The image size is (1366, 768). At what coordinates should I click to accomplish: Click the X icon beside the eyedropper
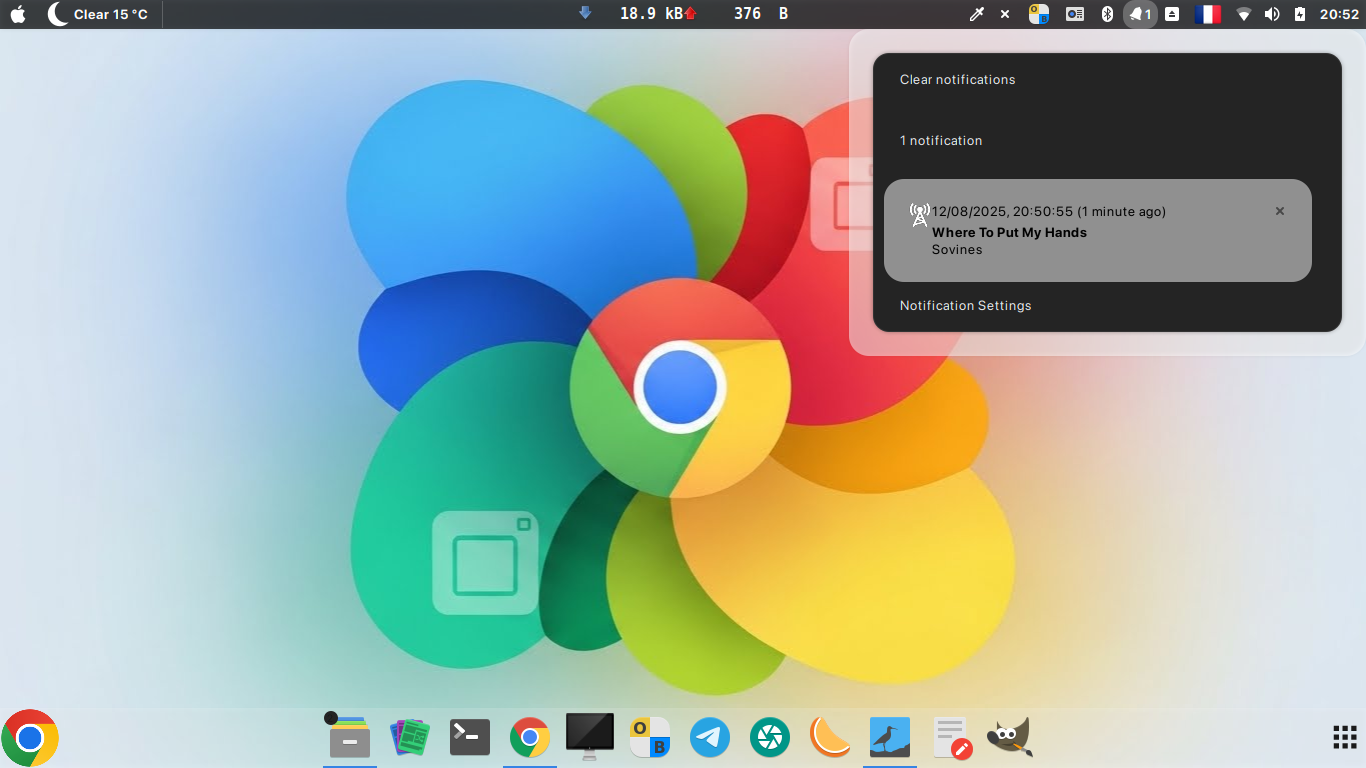(x=1005, y=14)
